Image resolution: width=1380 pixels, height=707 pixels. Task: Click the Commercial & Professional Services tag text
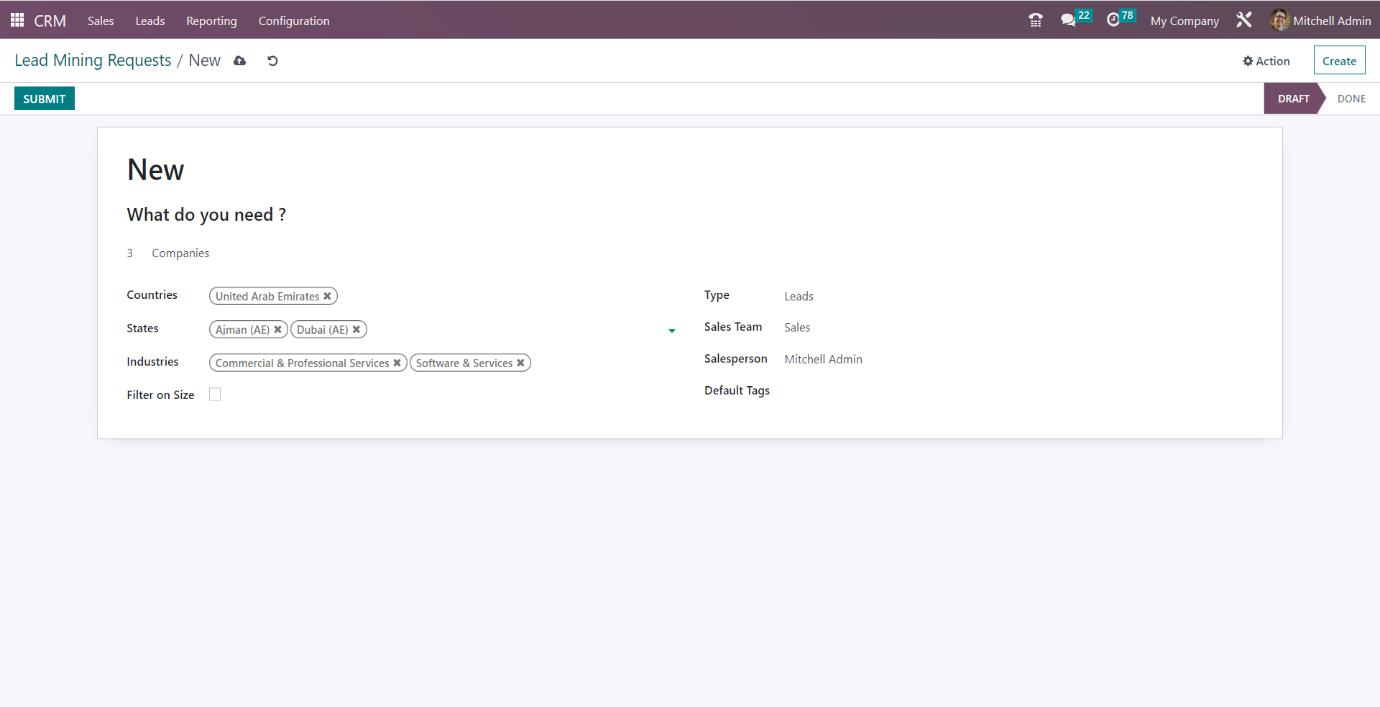[302, 363]
